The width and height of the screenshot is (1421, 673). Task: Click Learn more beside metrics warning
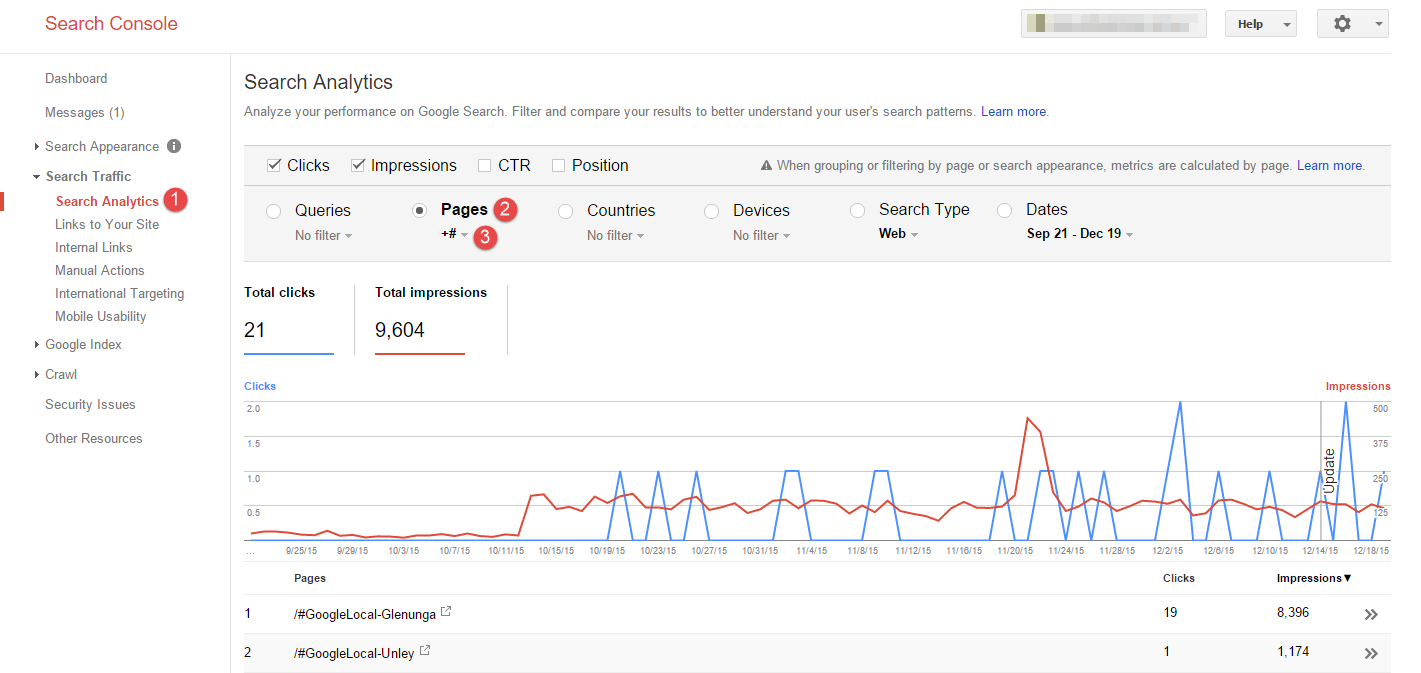point(1330,166)
